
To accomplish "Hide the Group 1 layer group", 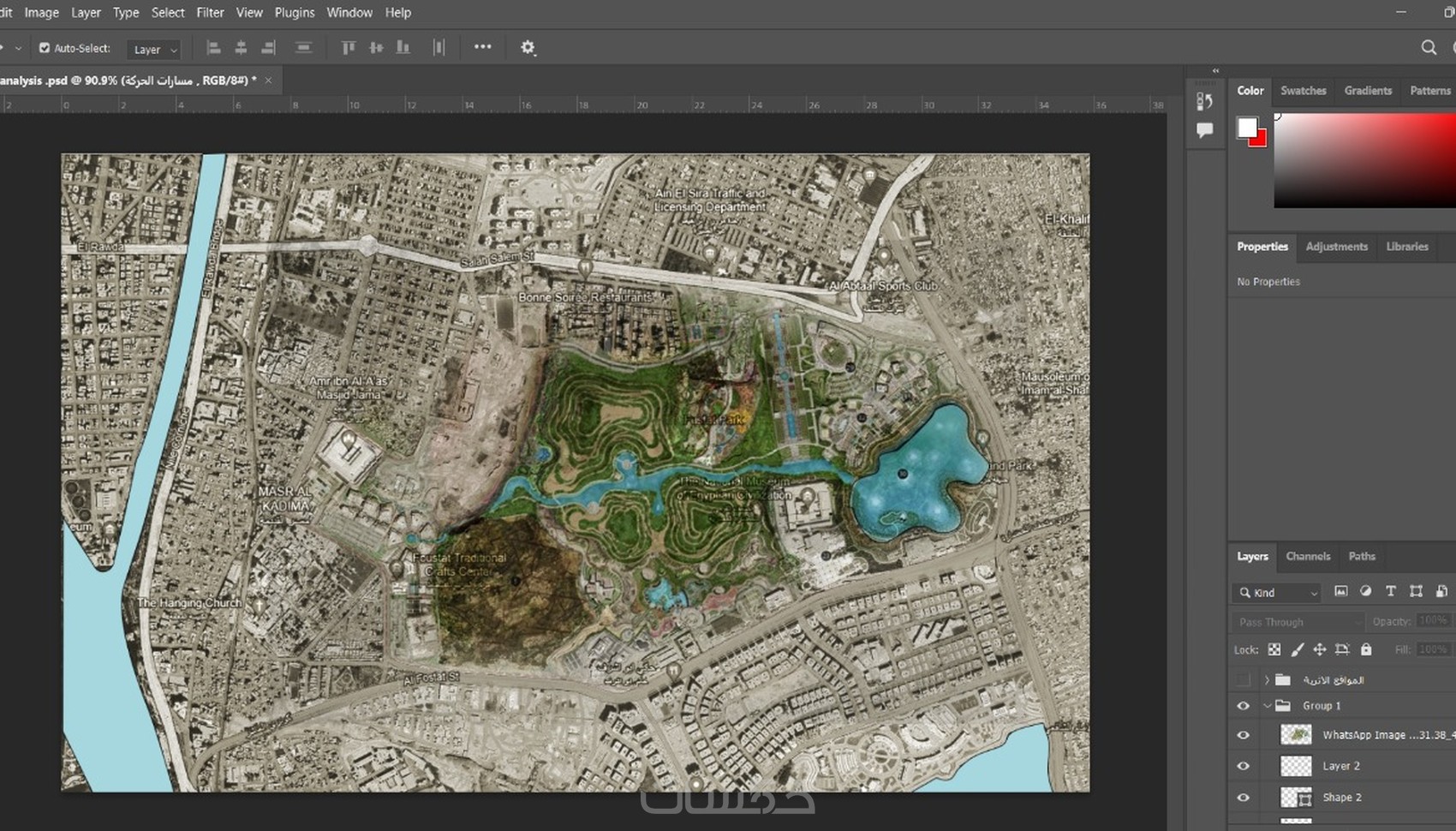I will (1244, 706).
